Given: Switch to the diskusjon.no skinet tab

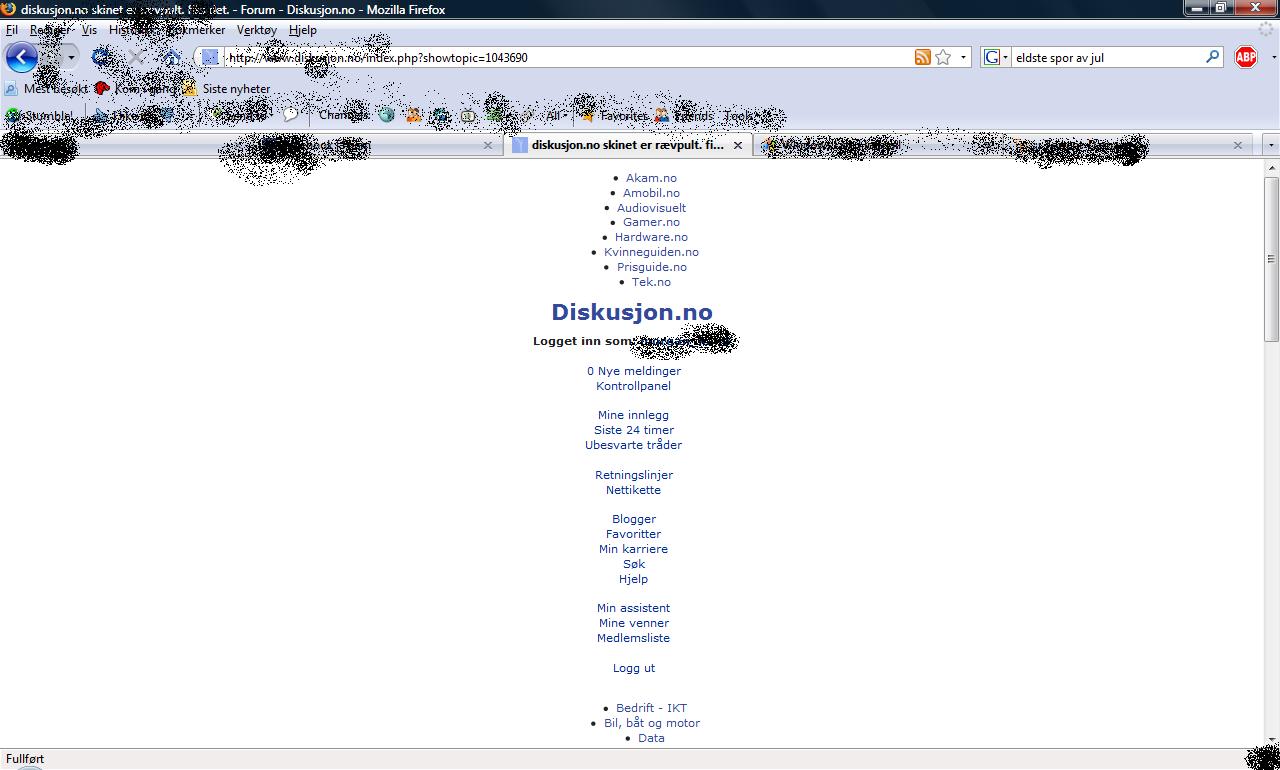Looking at the screenshot, I should 628,145.
